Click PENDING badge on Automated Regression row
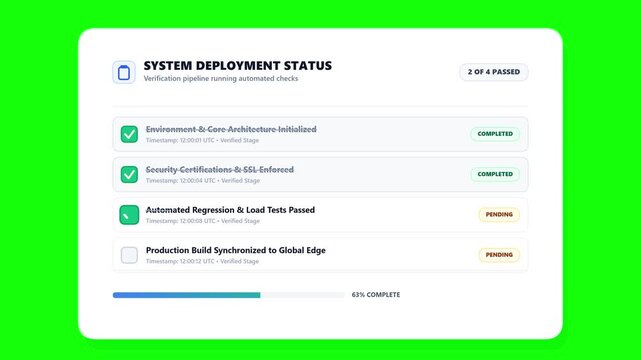This screenshot has height=360, width=641. pyautogui.click(x=499, y=215)
